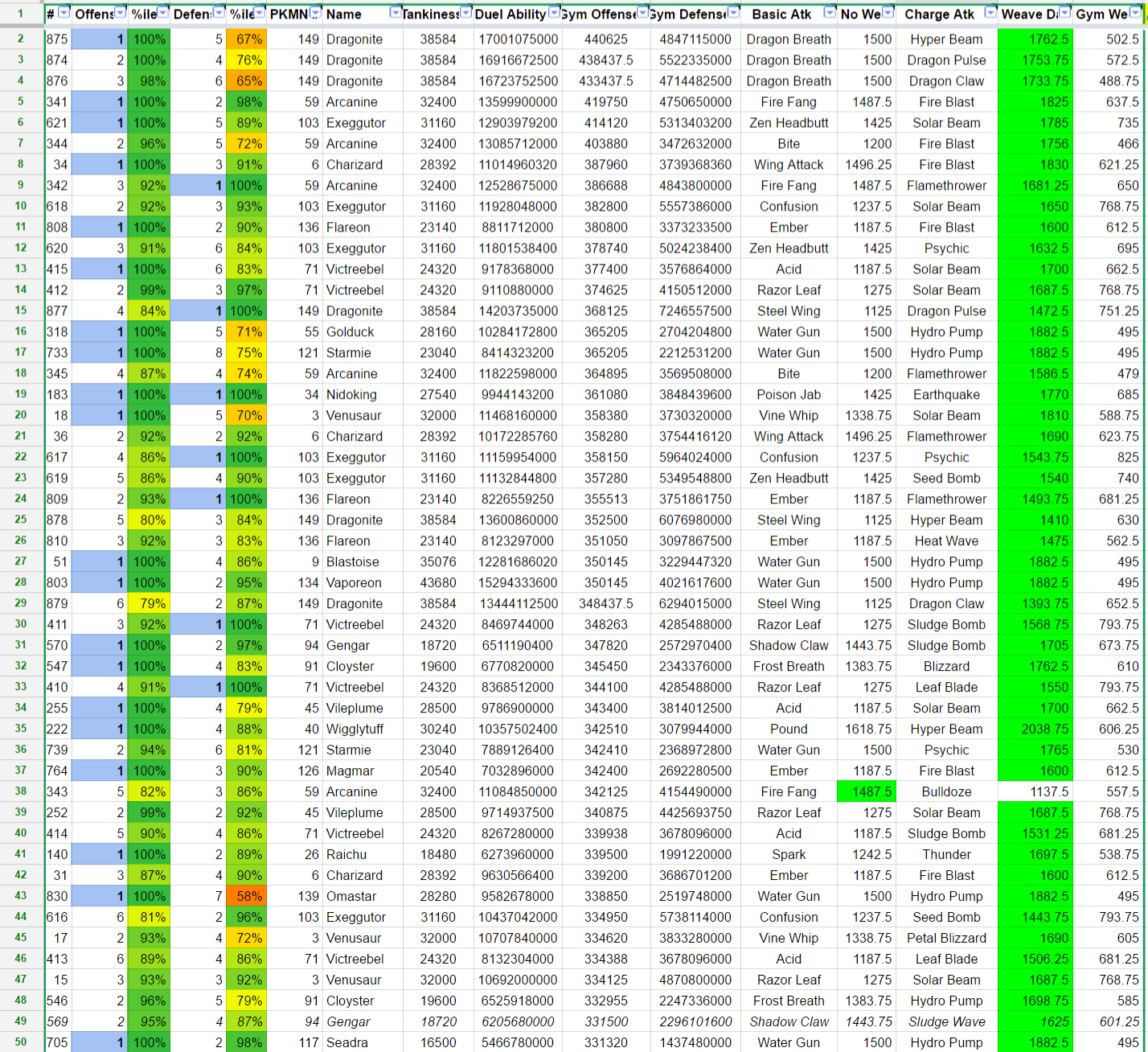Click the orange 58% percentile cell
The image size is (1148, 1052).
(x=246, y=896)
